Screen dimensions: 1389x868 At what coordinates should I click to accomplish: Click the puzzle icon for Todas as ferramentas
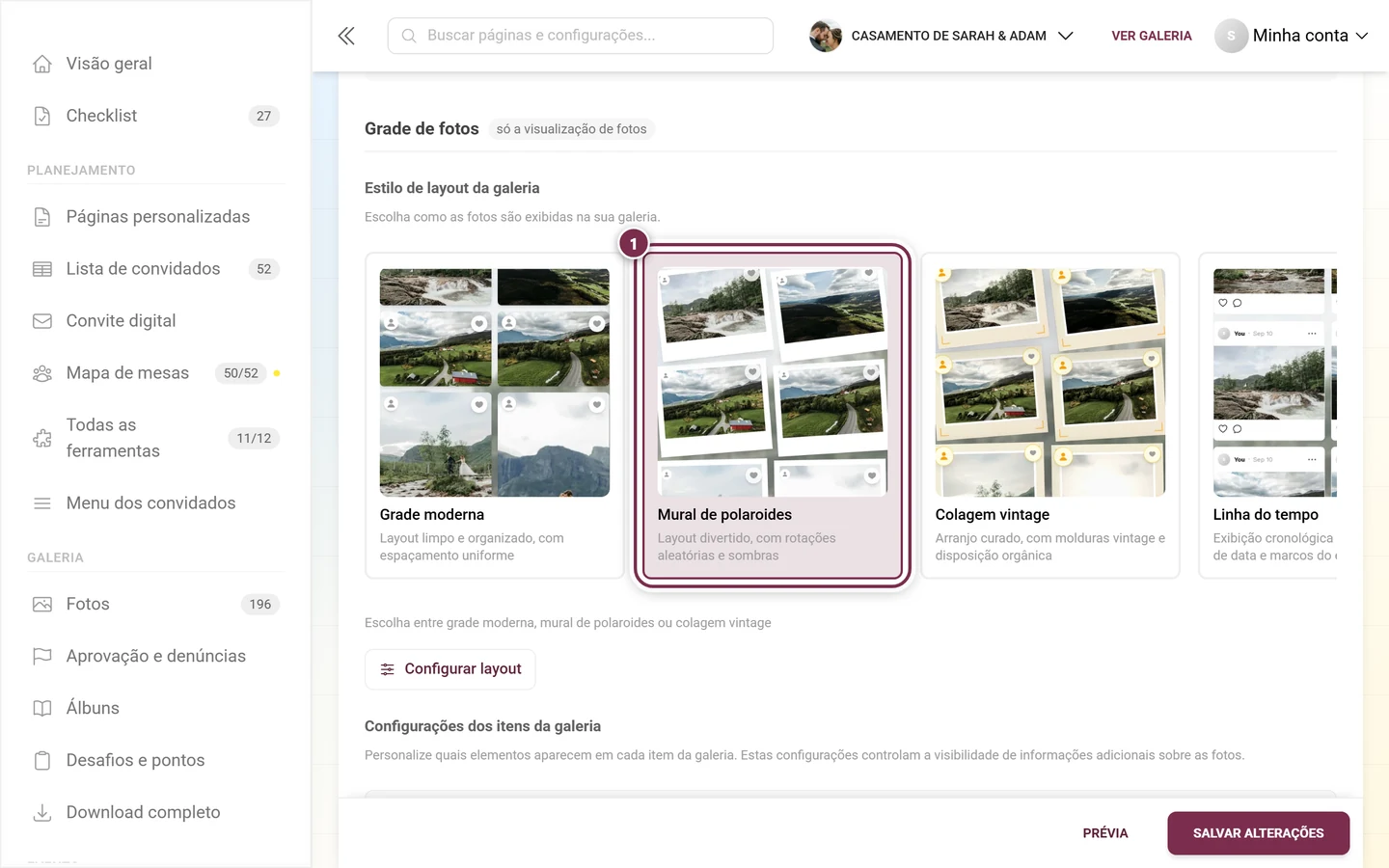point(42,438)
